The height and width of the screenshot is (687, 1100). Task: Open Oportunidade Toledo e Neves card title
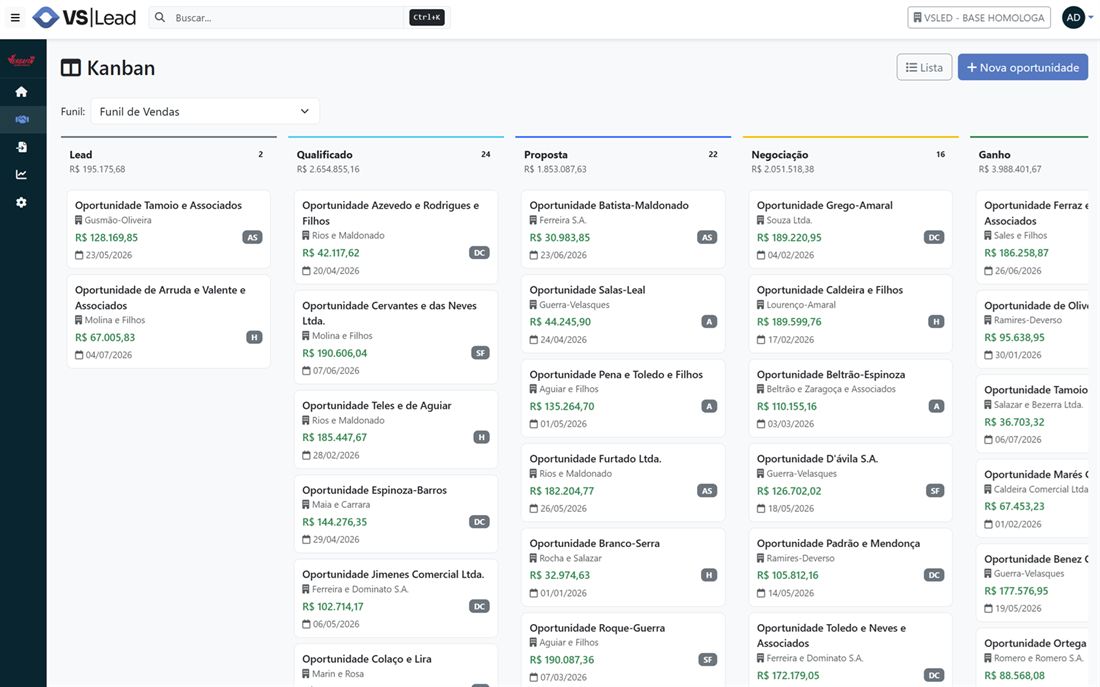pos(831,635)
